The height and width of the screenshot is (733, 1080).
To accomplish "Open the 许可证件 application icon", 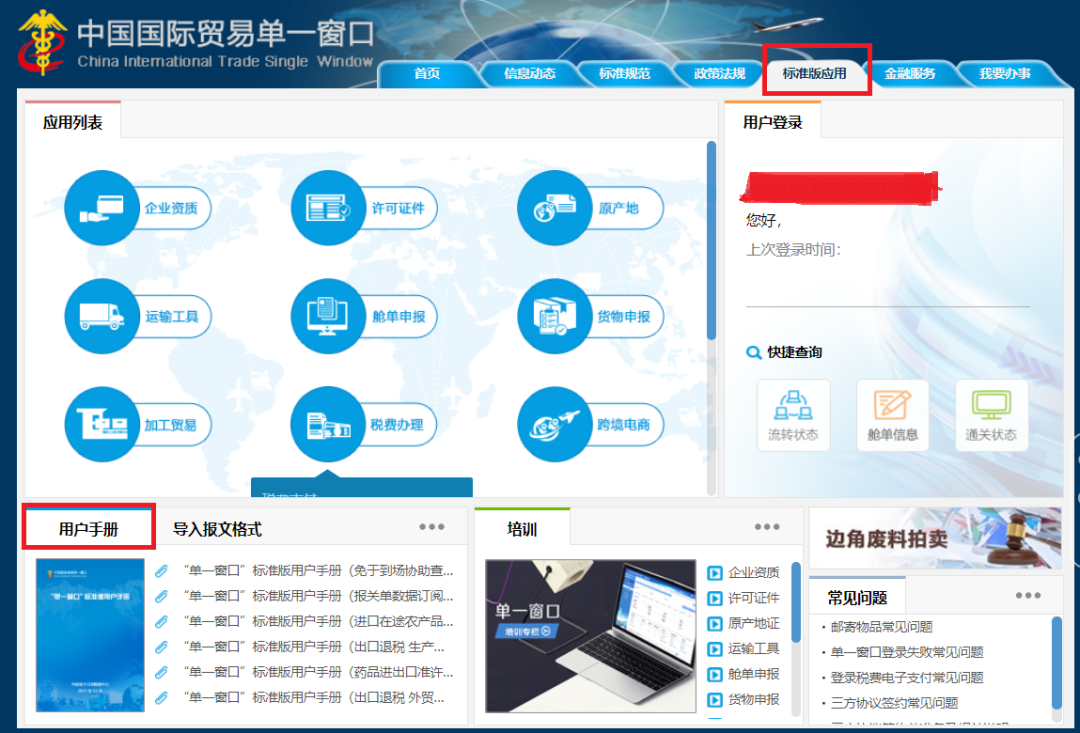I will click(329, 207).
